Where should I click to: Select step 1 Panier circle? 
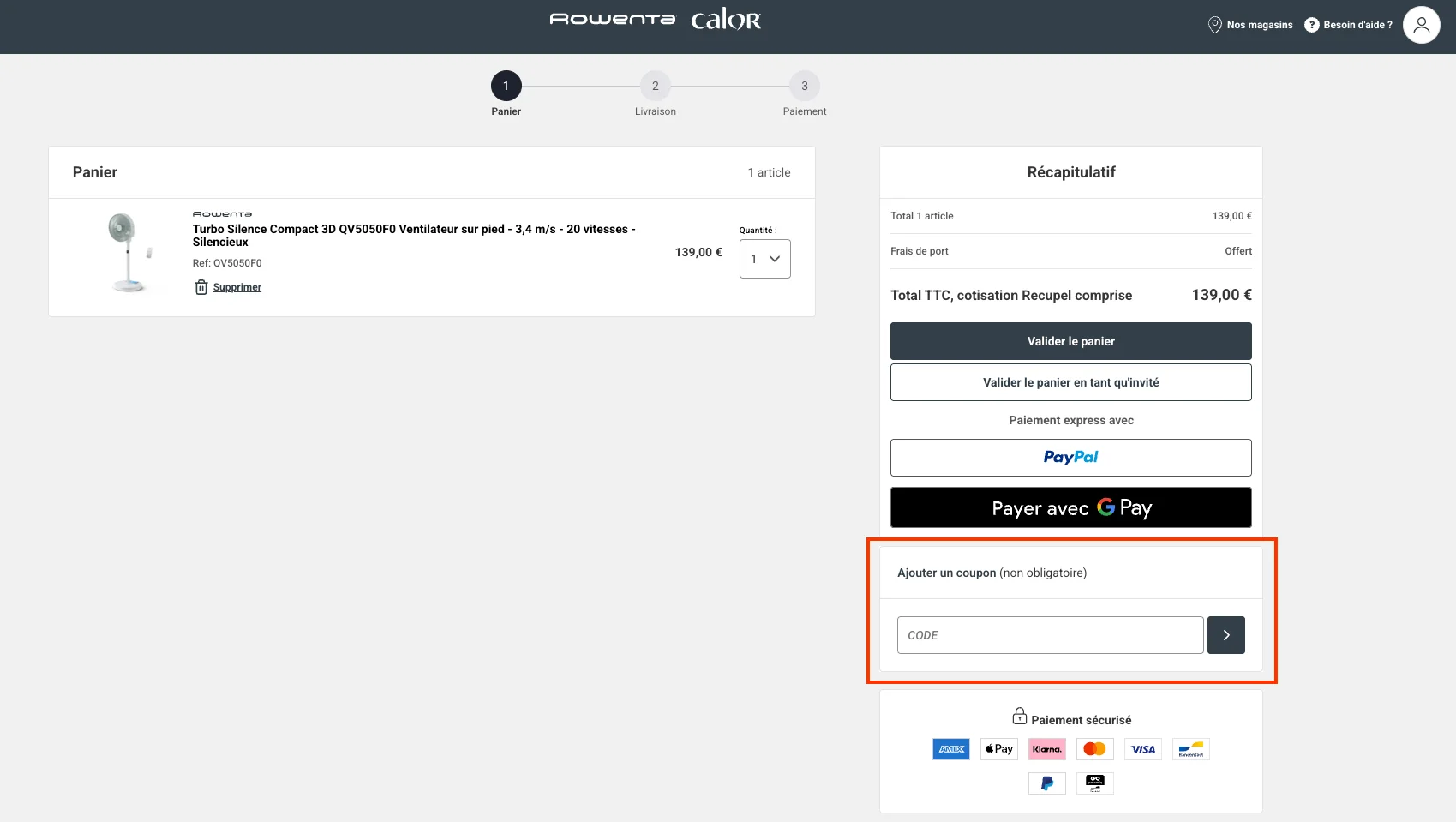(506, 86)
